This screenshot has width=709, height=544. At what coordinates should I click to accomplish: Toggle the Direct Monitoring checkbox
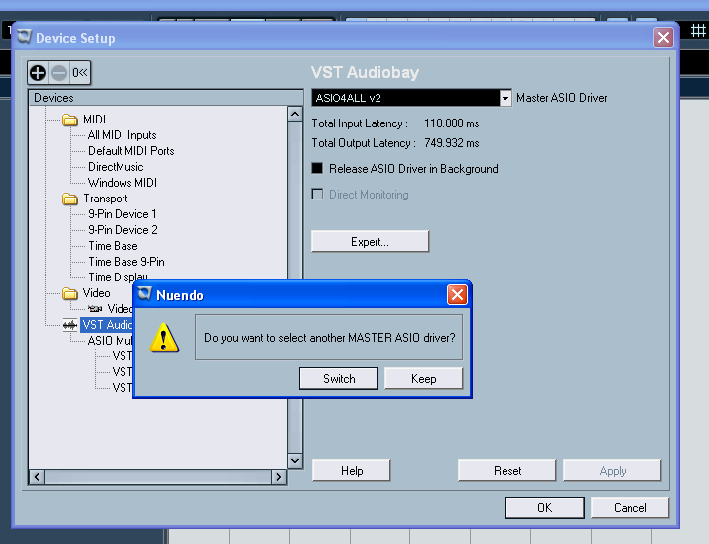click(x=318, y=195)
